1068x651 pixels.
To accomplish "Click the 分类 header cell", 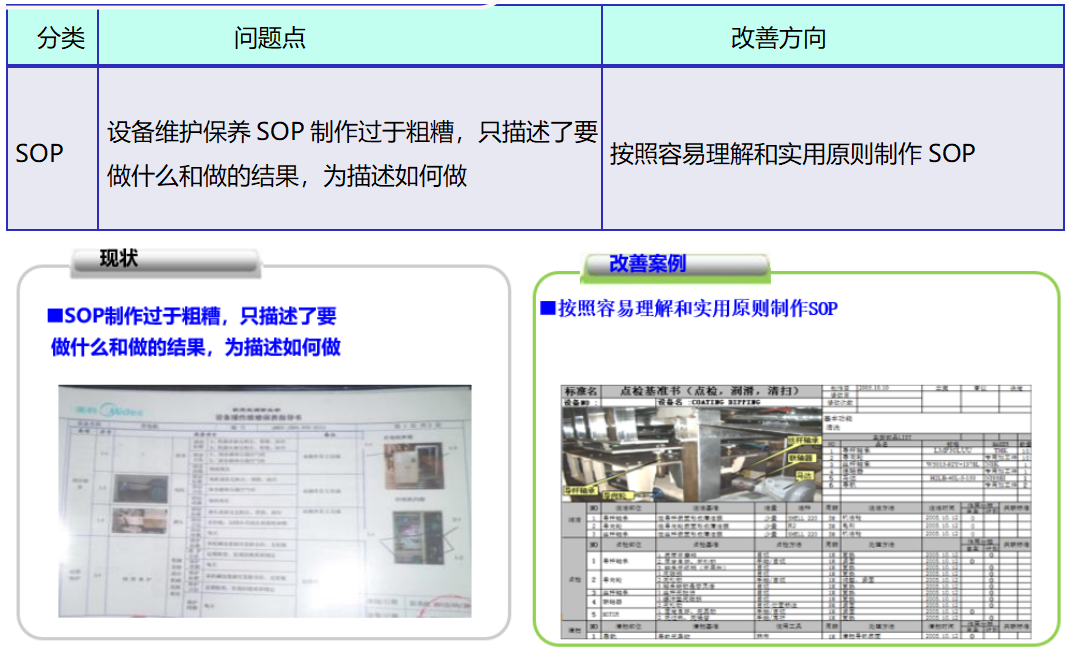I will pyautogui.click(x=61, y=39).
